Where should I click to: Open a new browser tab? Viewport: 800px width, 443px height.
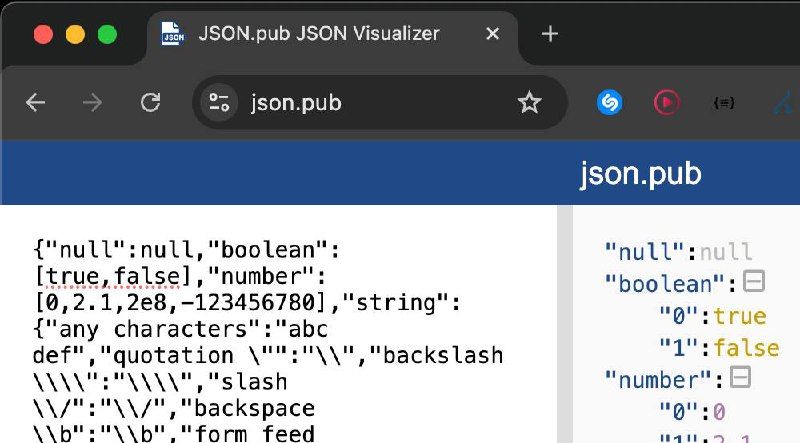tap(549, 34)
